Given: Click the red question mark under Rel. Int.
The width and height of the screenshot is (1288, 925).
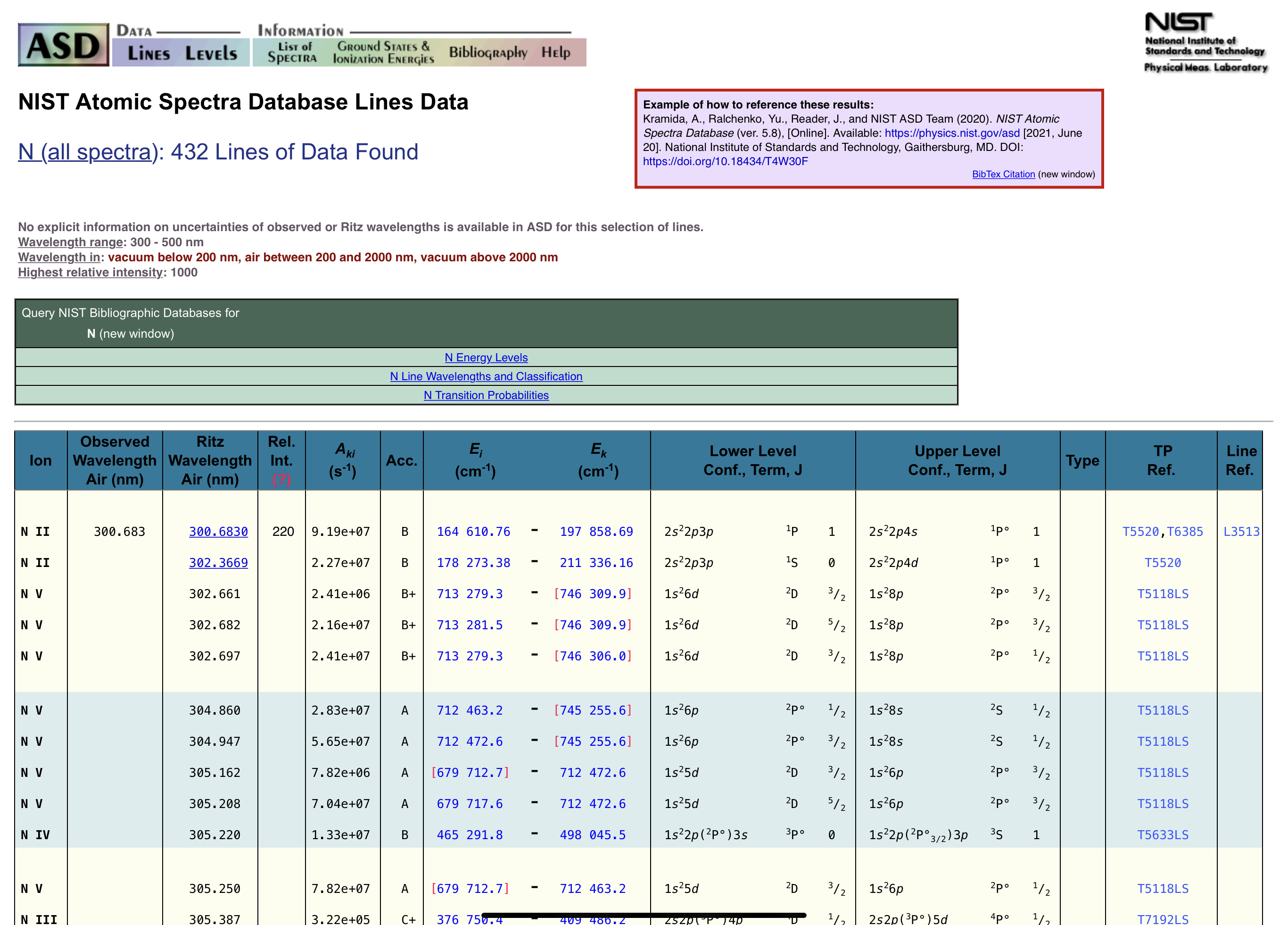Looking at the screenshot, I should point(281,480).
